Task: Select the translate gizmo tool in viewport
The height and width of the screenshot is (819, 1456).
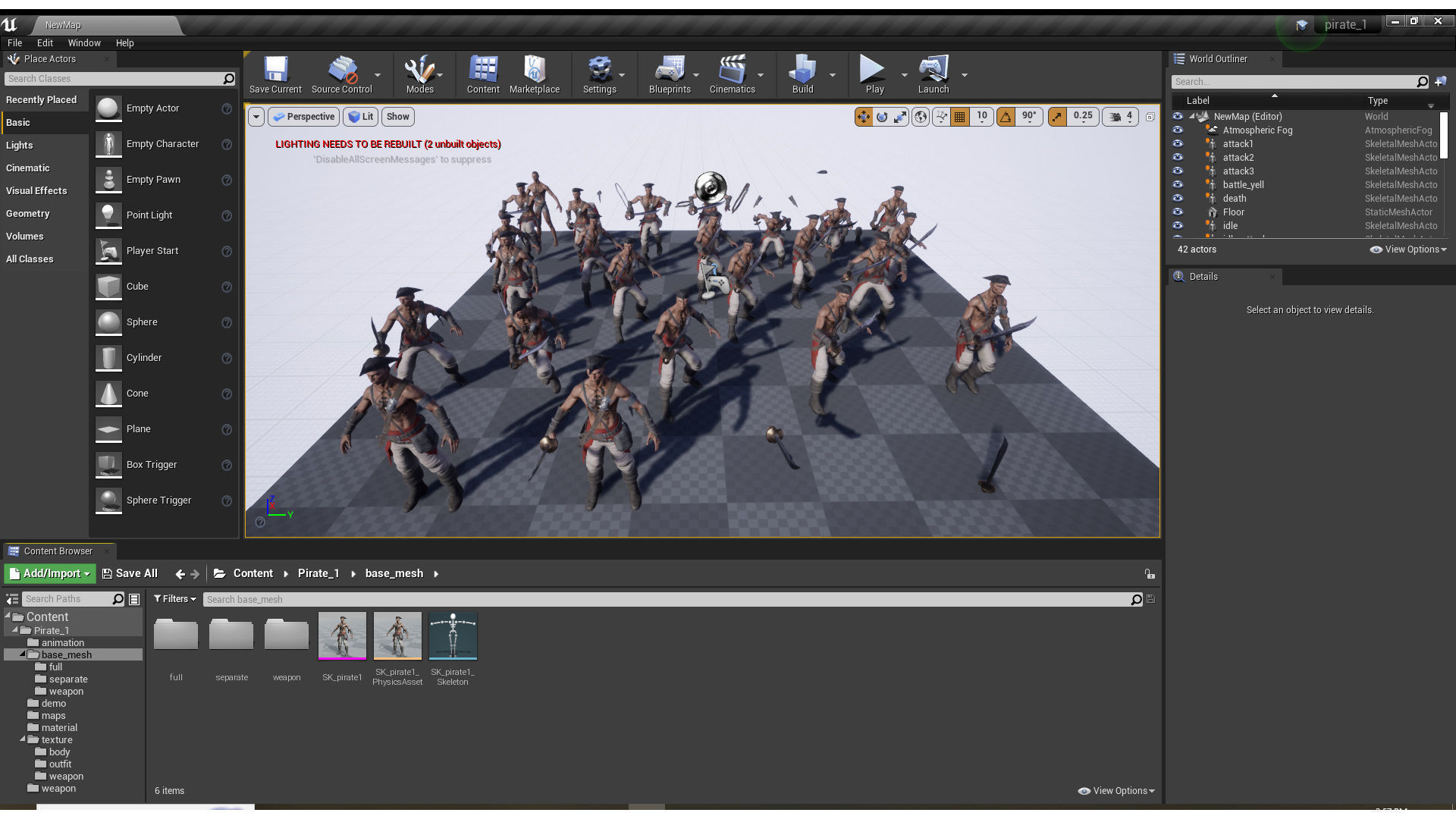Action: coord(863,117)
